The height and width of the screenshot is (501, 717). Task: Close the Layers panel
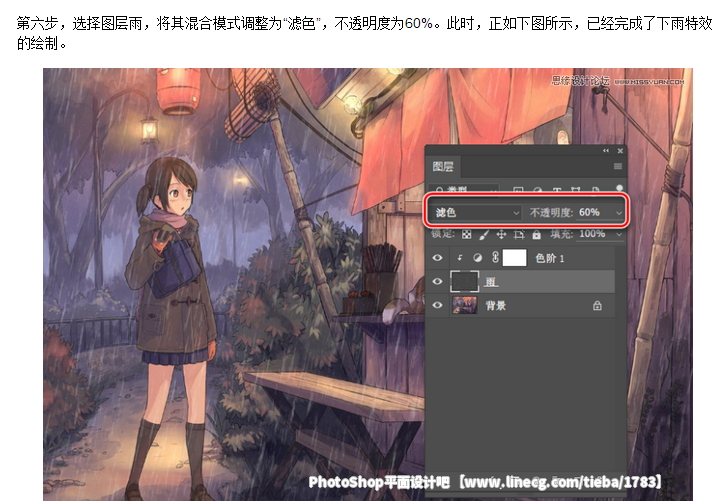[x=620, y=150]
